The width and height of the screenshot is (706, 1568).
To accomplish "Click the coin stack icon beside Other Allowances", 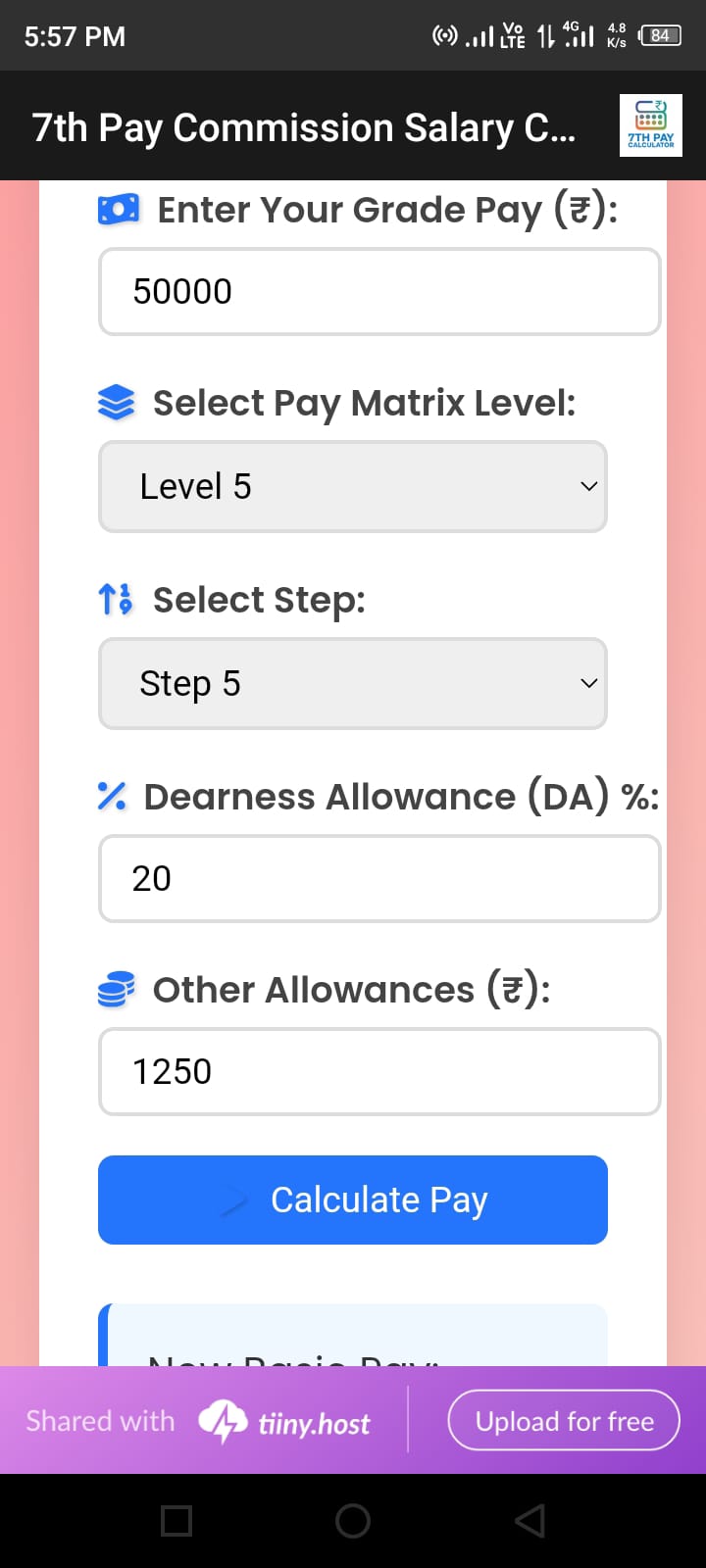I will click(x=114, y=990).
